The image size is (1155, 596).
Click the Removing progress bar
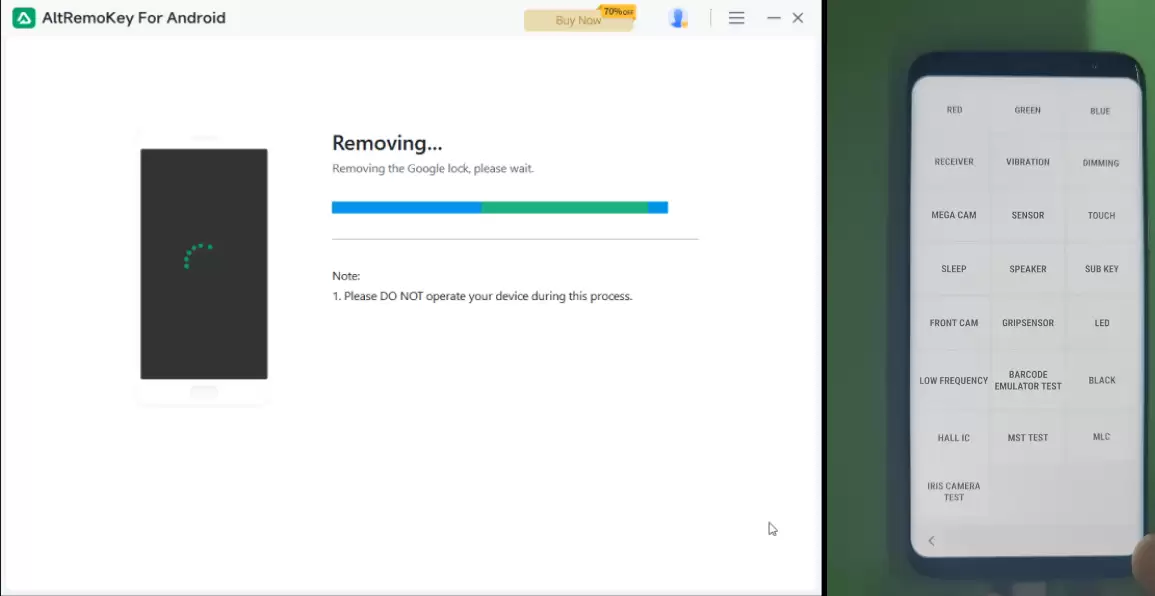500,208
